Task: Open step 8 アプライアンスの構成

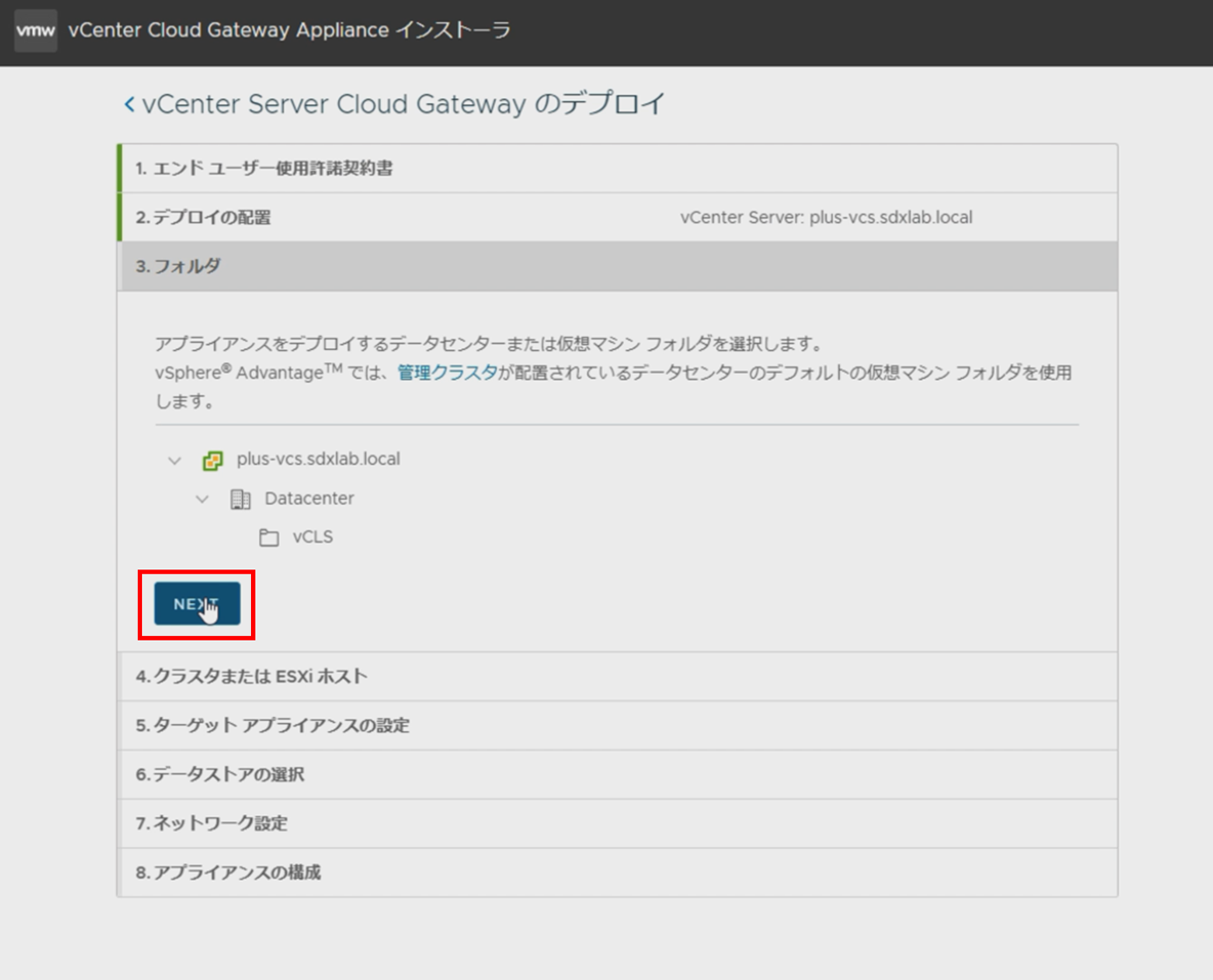Action: click(x=618, y=873)
